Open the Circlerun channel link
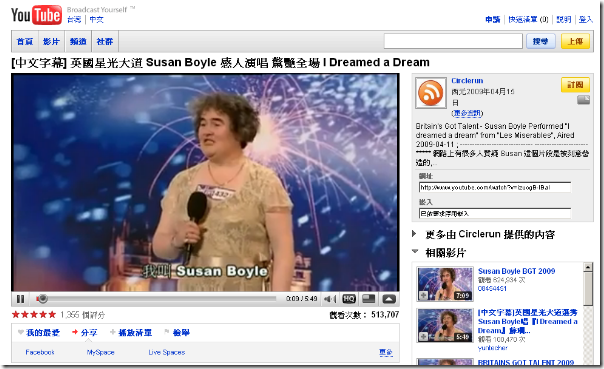 [467, 81]
